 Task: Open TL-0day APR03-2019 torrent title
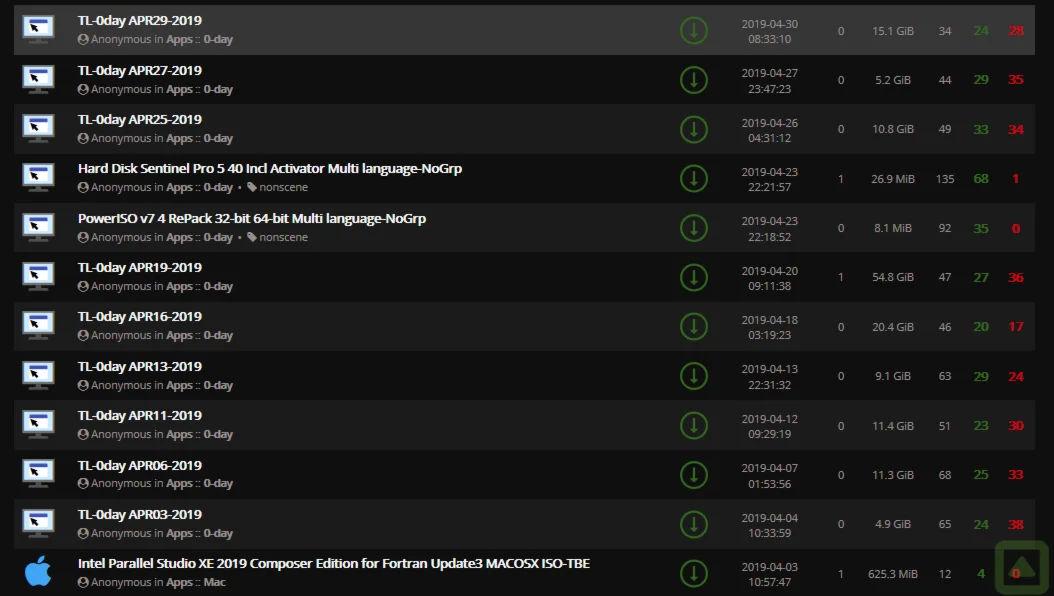point(140,514)
